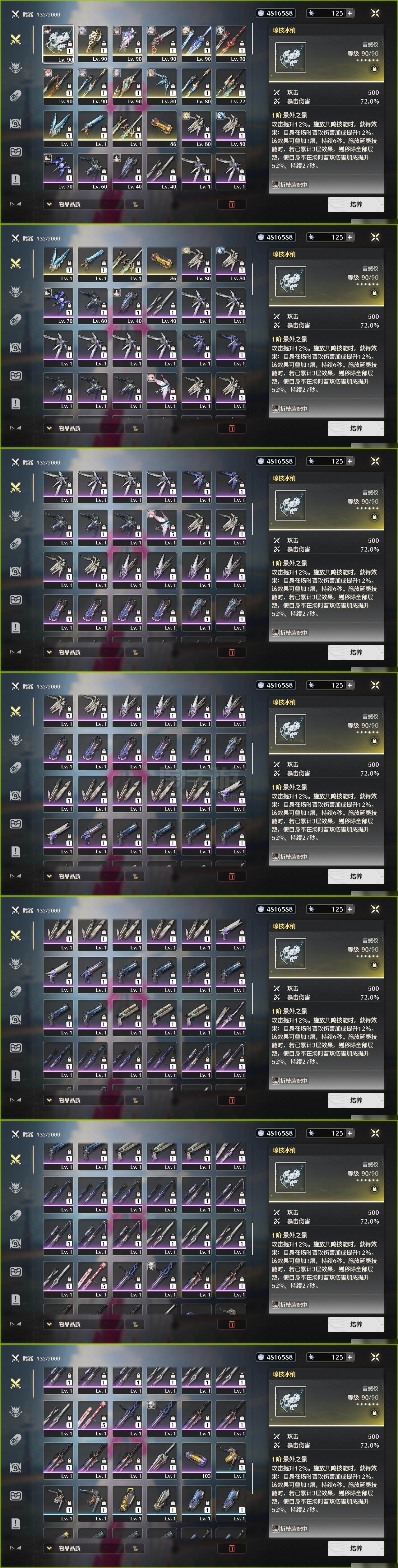Click the red trash icon in the topmost panel

pos(232,204)
